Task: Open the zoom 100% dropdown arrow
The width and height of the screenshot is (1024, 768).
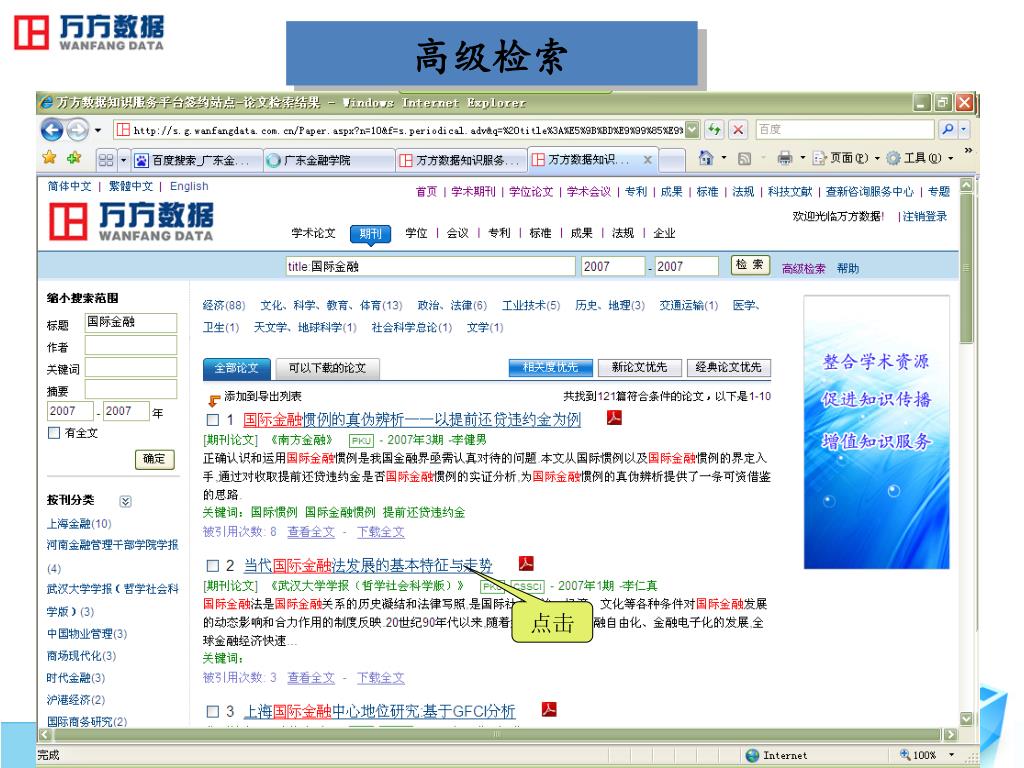Action: click(952, 755)
